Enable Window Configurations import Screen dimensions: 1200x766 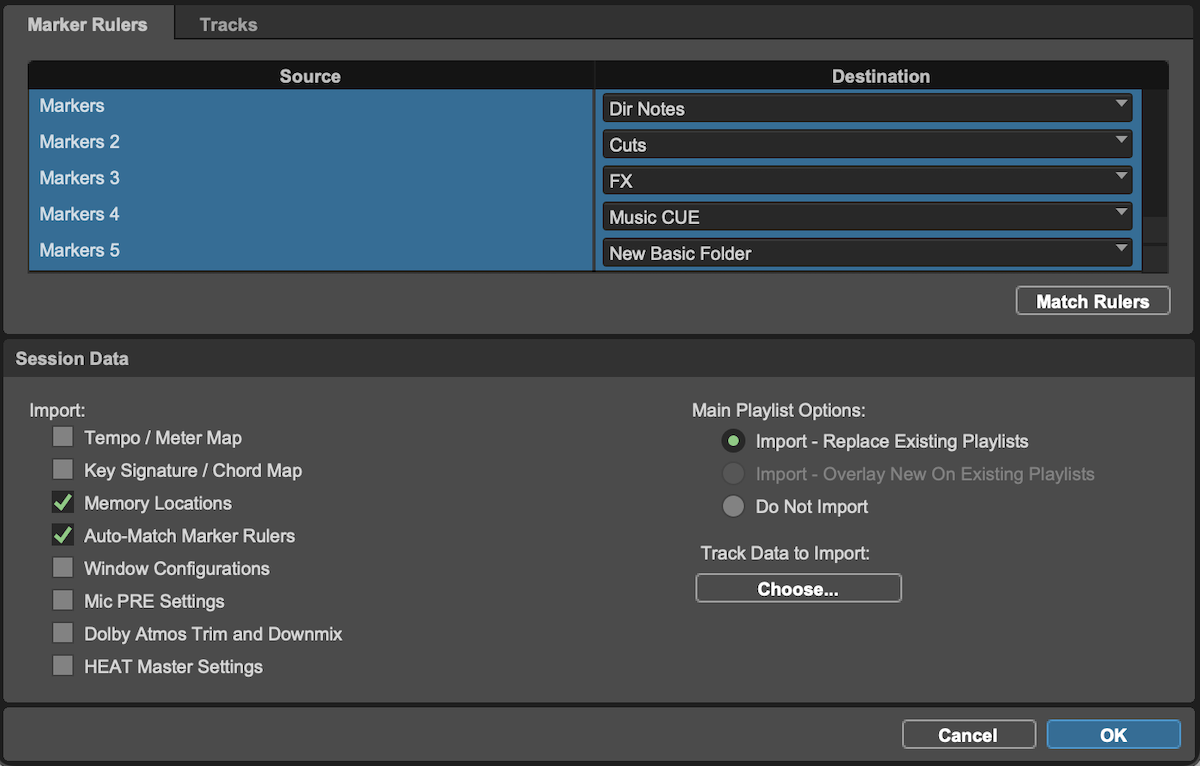(62, 568)
